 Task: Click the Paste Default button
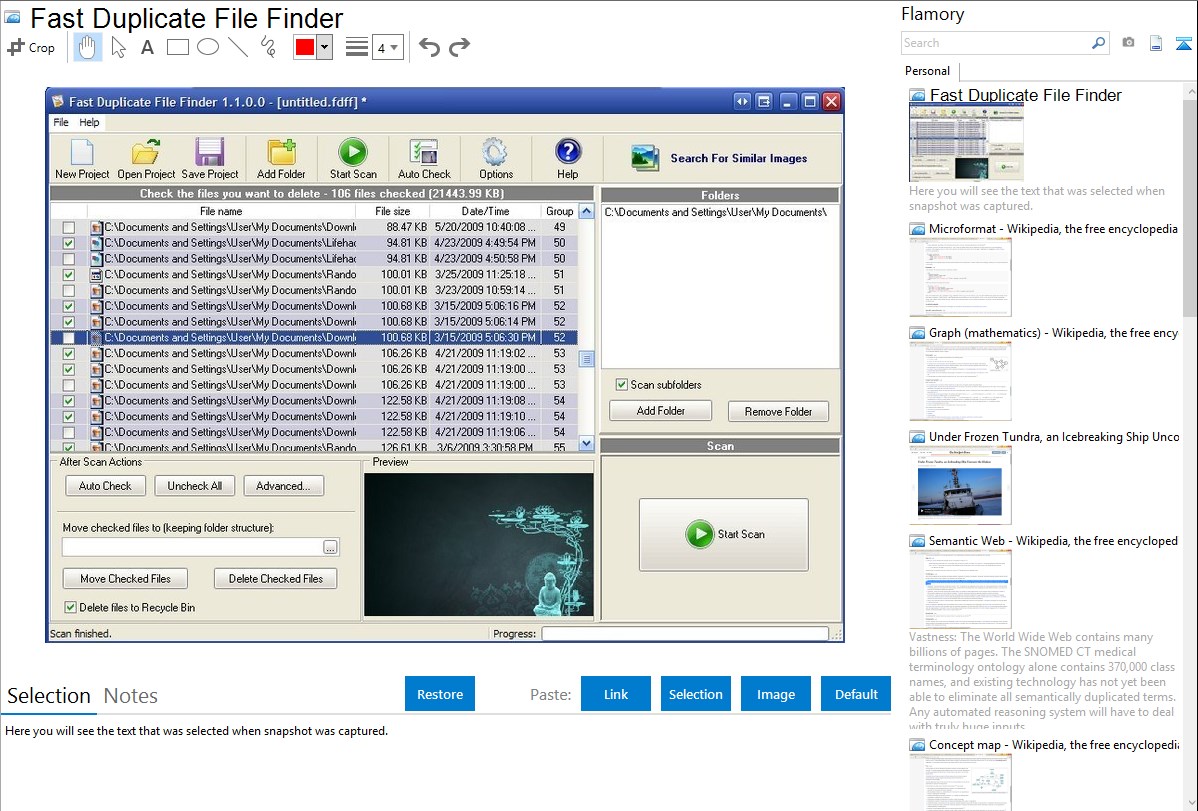pos(856,694)
